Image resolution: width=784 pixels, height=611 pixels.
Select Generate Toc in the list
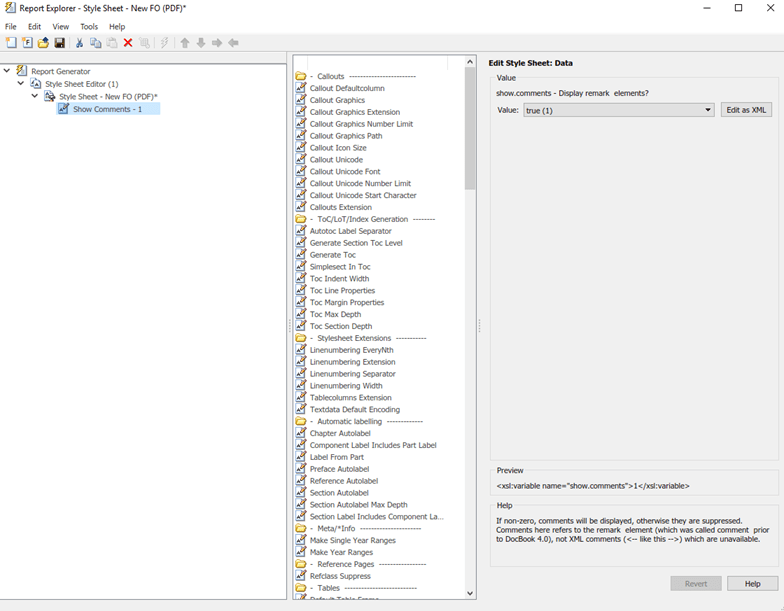(332, 254)
